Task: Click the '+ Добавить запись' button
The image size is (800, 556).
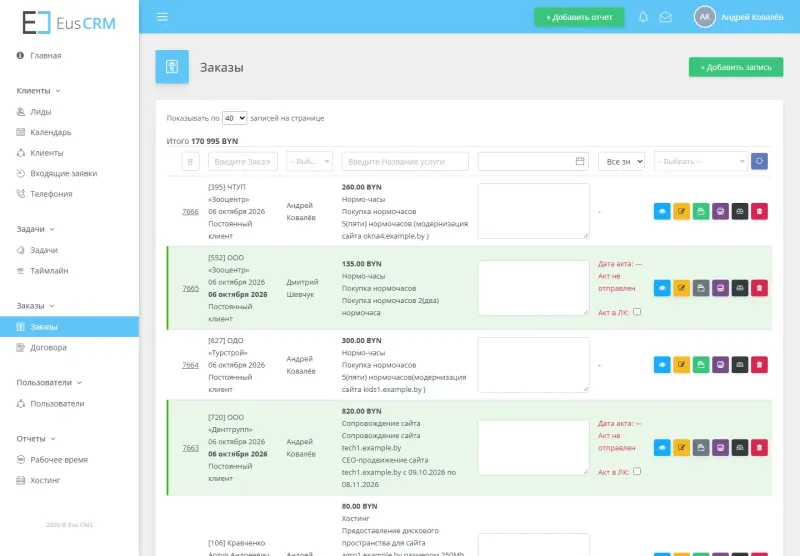Action: click(x=736, y=67)
